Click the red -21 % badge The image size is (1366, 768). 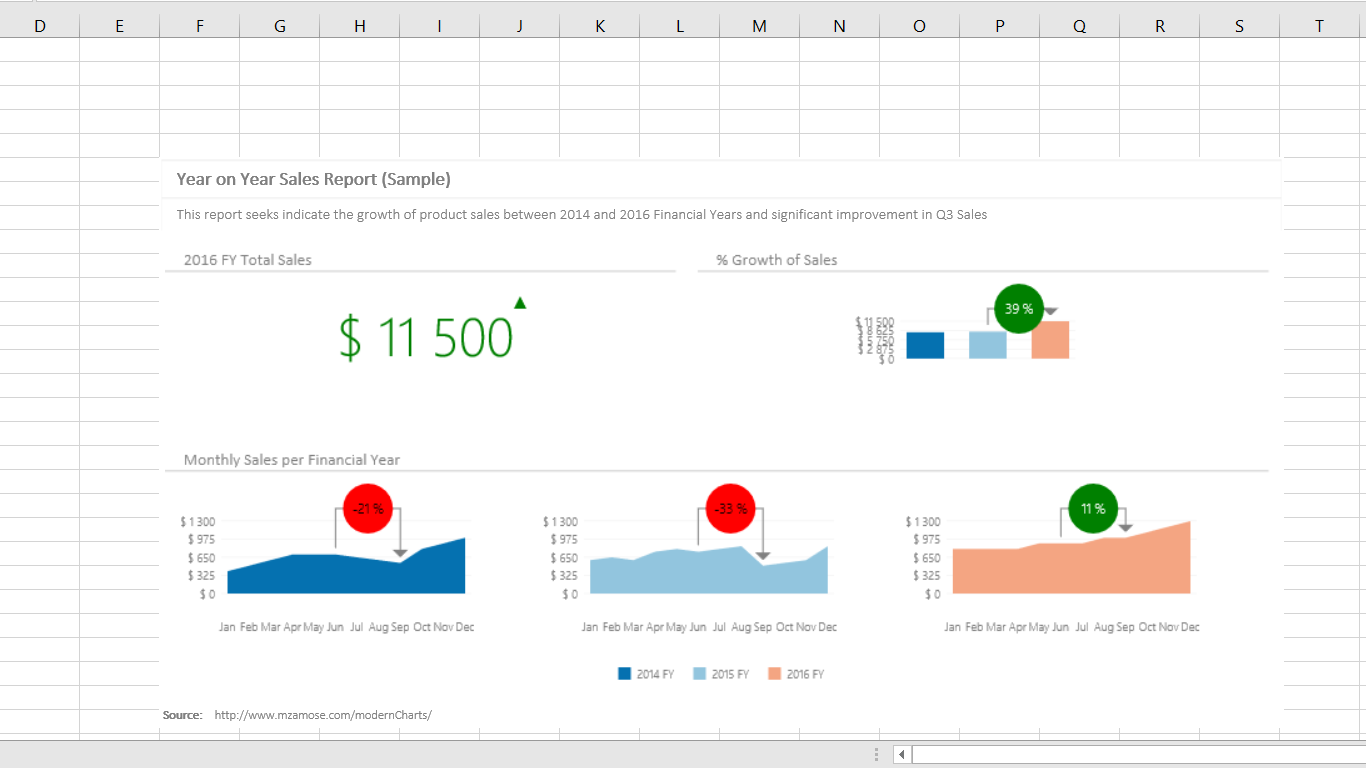(x=368, y=509)
